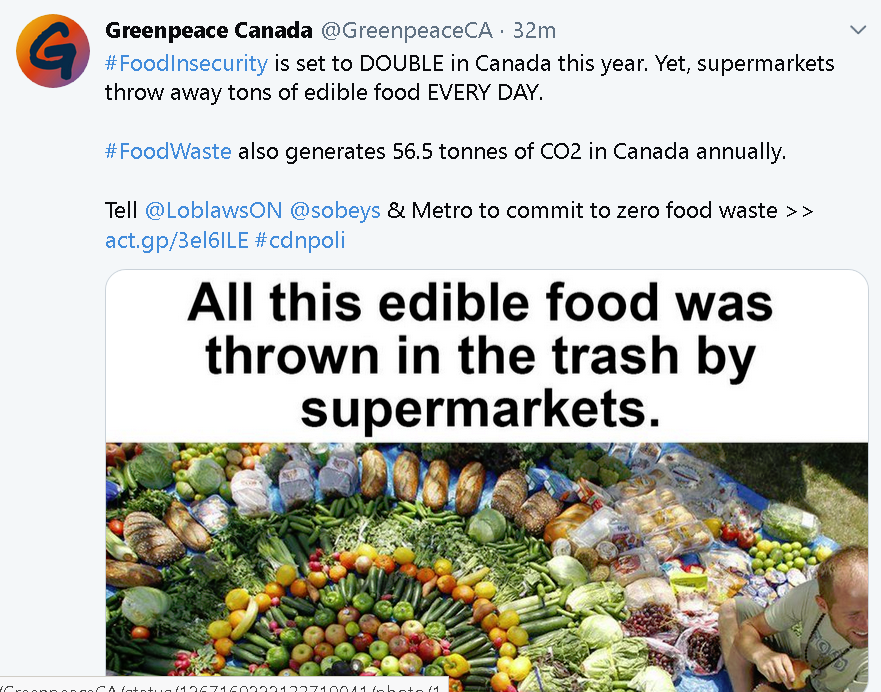Image resolution: width=881 pixels, height=692 pixels.
Task: Open the @GreenpeaceCA handle link
Action: coord(407,30)
